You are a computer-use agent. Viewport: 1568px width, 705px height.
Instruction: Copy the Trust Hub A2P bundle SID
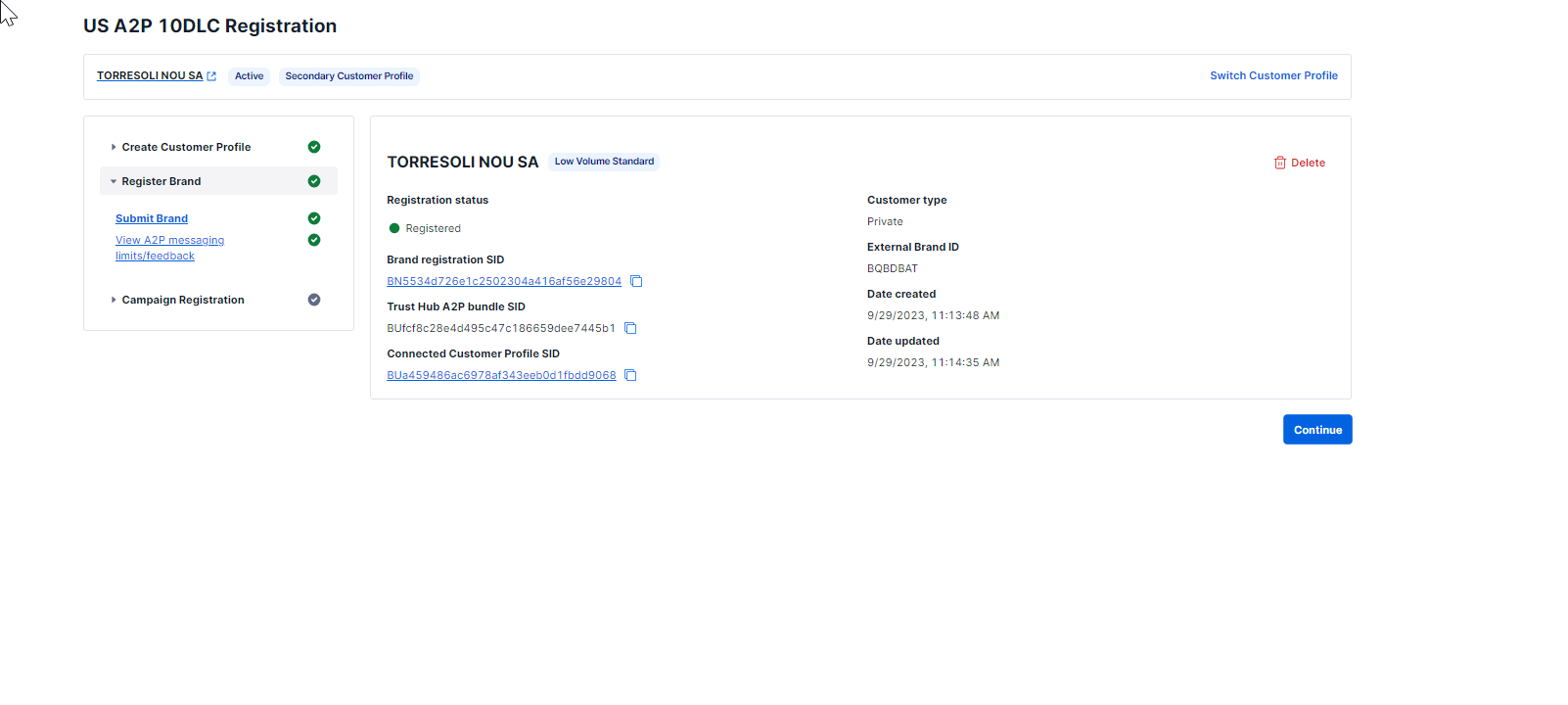(630, 329)
